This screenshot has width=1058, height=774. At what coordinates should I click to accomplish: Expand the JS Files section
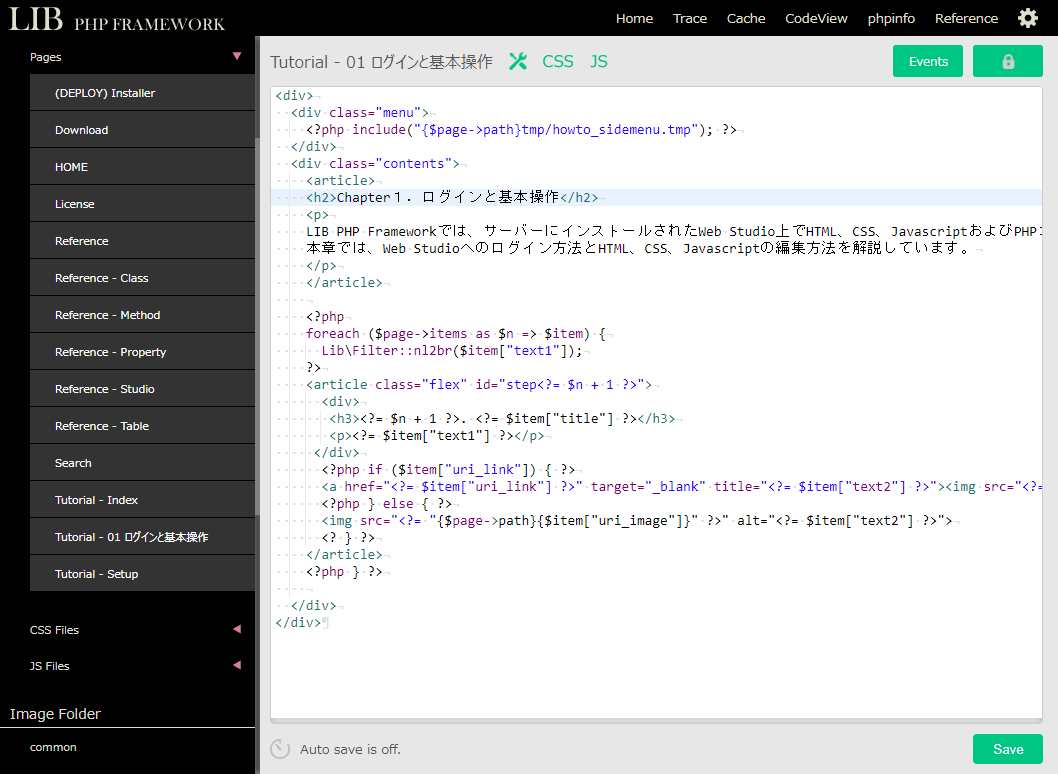click(x=237, y=666)
